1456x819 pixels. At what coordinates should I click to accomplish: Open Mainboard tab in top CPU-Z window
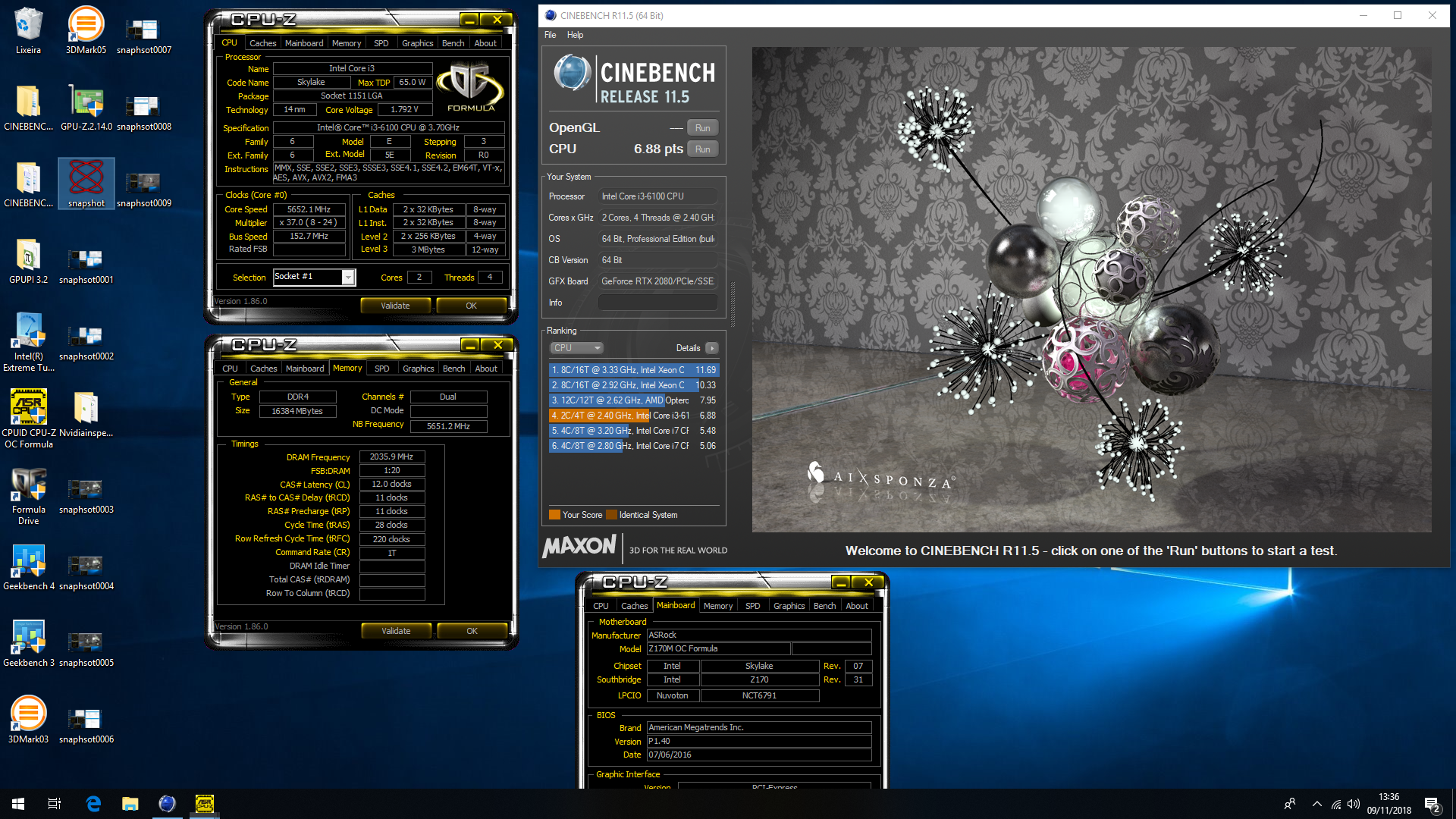pyautogui.click(x=304, y=43)
